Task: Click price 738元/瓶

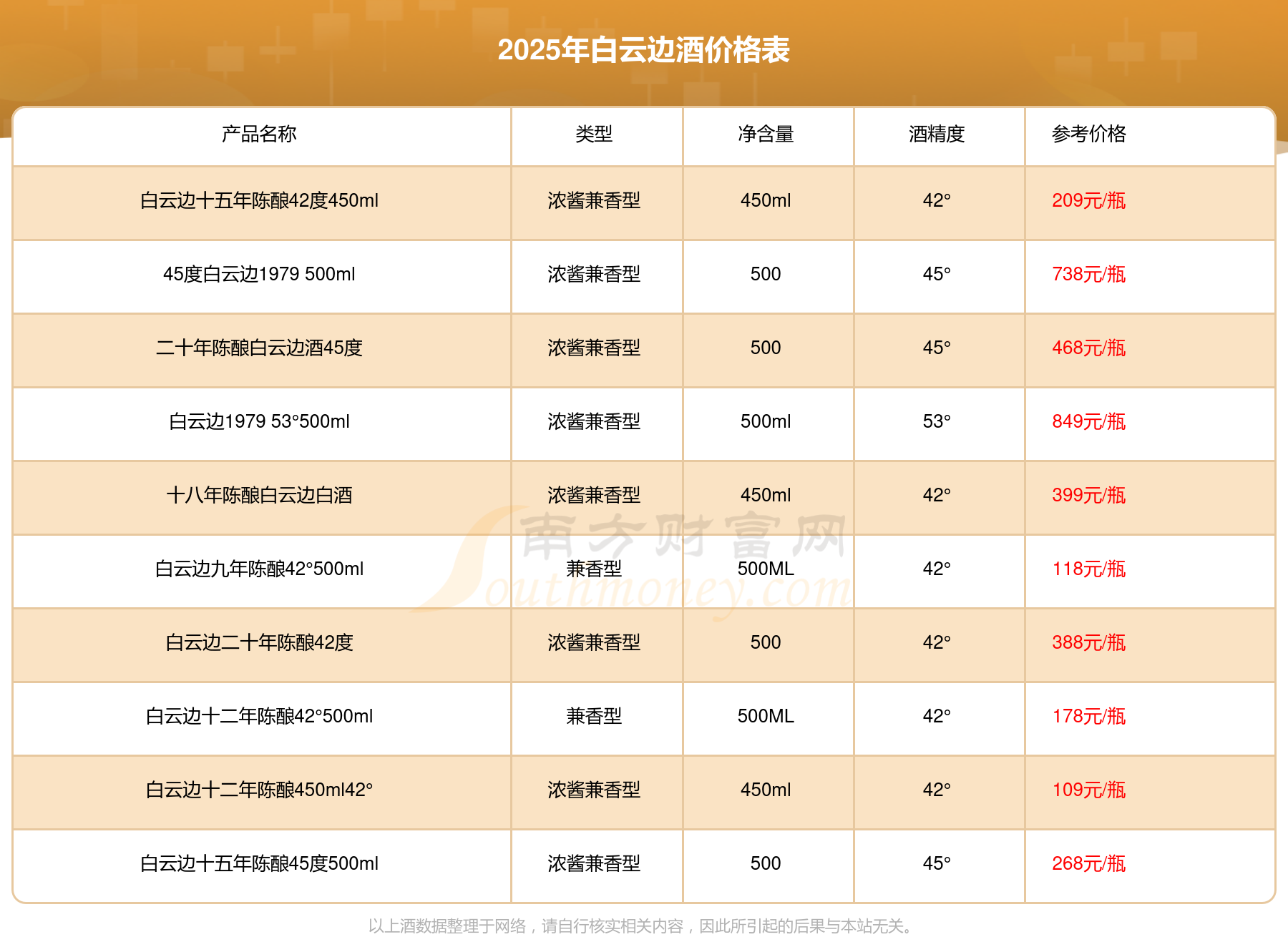Action: [x=1089, y=274]
